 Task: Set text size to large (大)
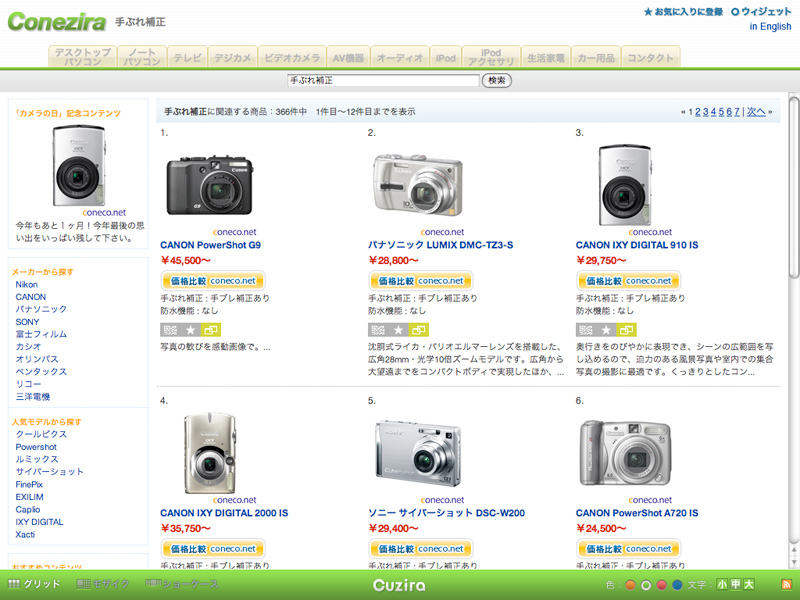748,584
